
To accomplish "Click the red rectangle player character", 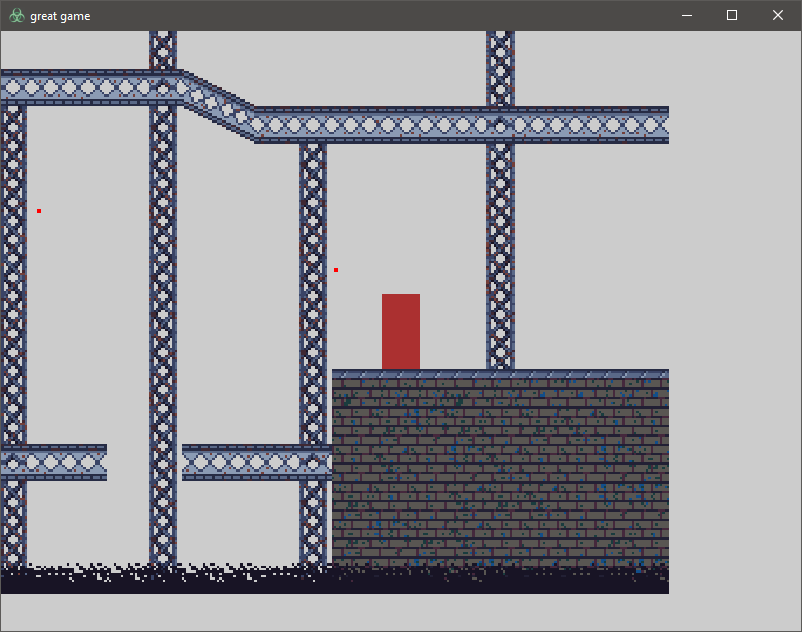I will pos(401,331).
